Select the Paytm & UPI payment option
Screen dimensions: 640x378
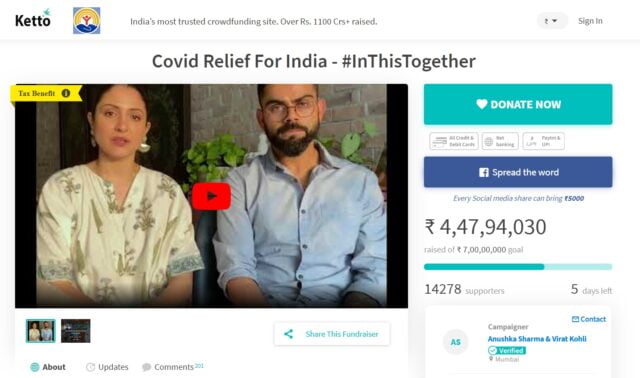tap(544, 141)
